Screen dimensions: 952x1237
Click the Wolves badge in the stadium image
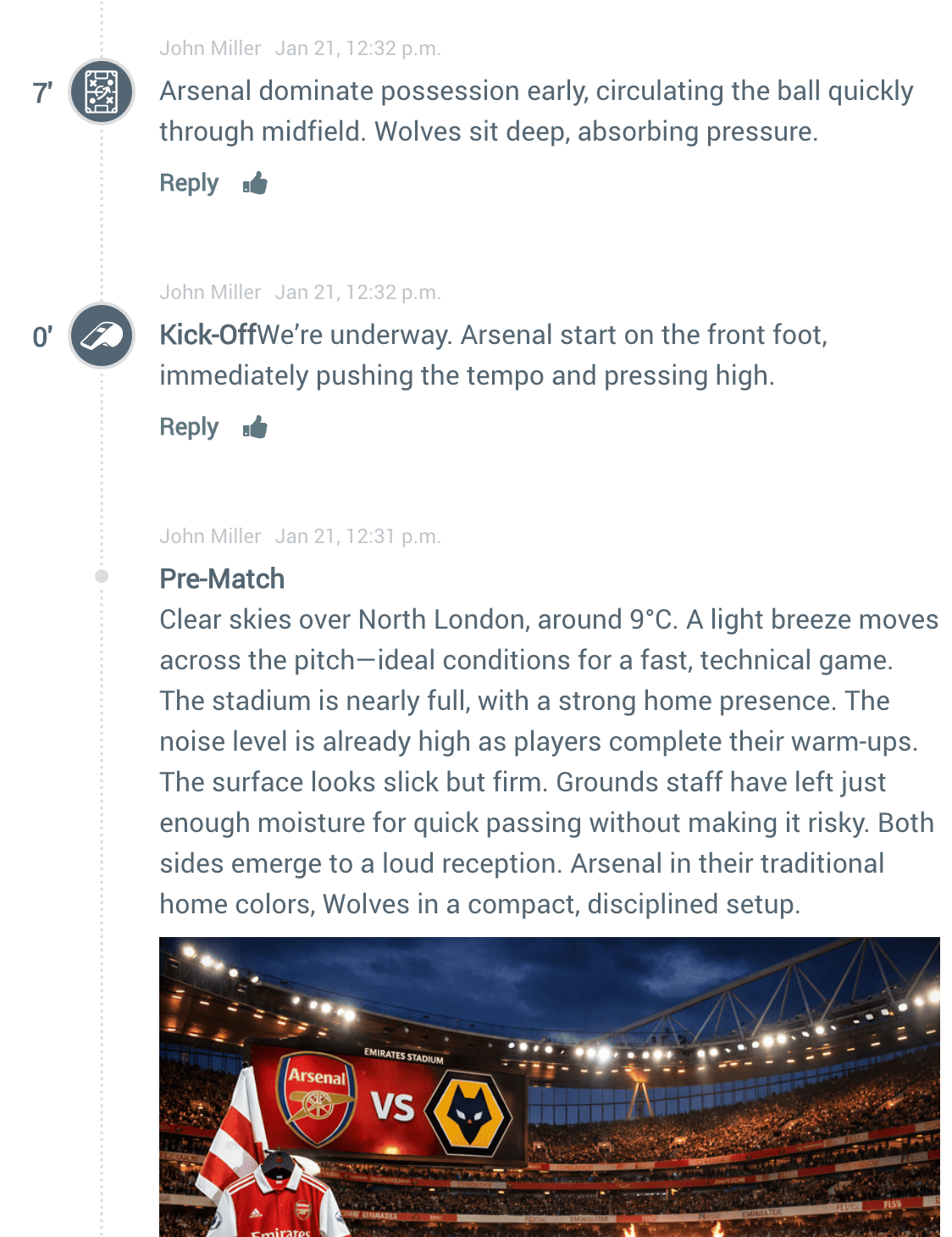pyautogui.click(x=468, y=1112)
